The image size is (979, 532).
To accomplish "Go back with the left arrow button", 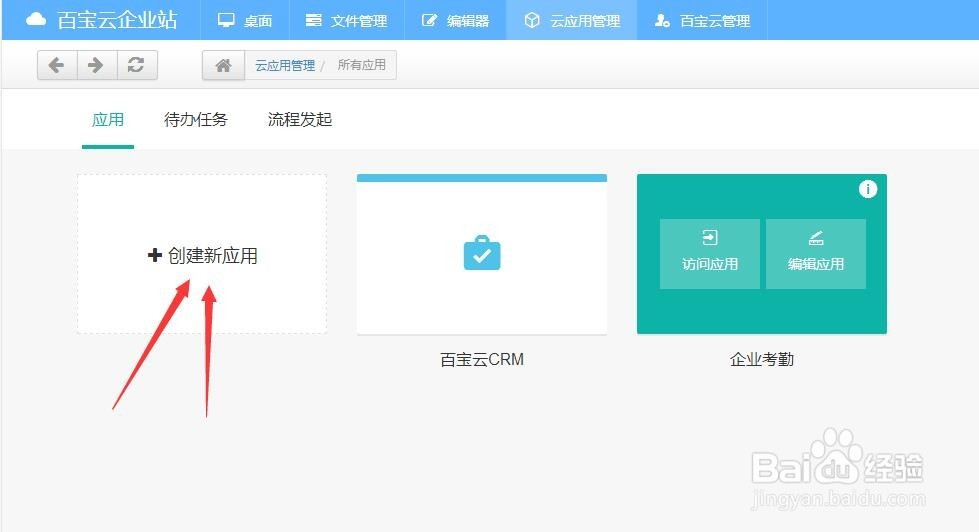I will [x=57, y=65].
